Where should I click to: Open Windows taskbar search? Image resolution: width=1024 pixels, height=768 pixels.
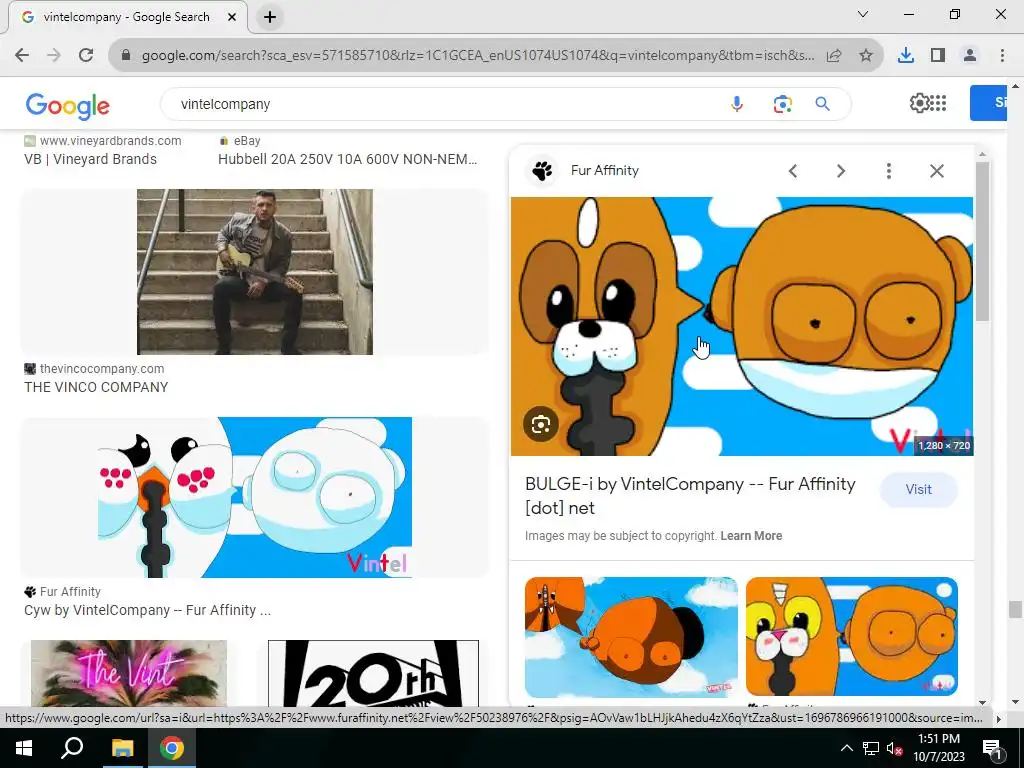[72, 748]
